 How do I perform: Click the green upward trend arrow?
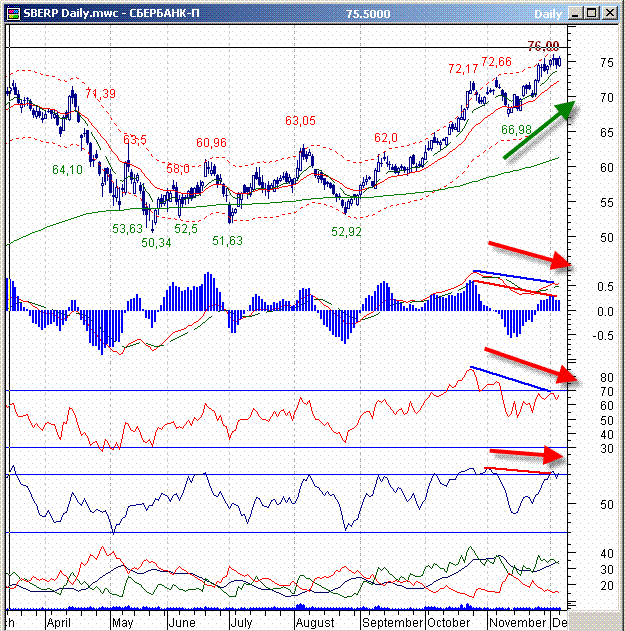[541, 129]
